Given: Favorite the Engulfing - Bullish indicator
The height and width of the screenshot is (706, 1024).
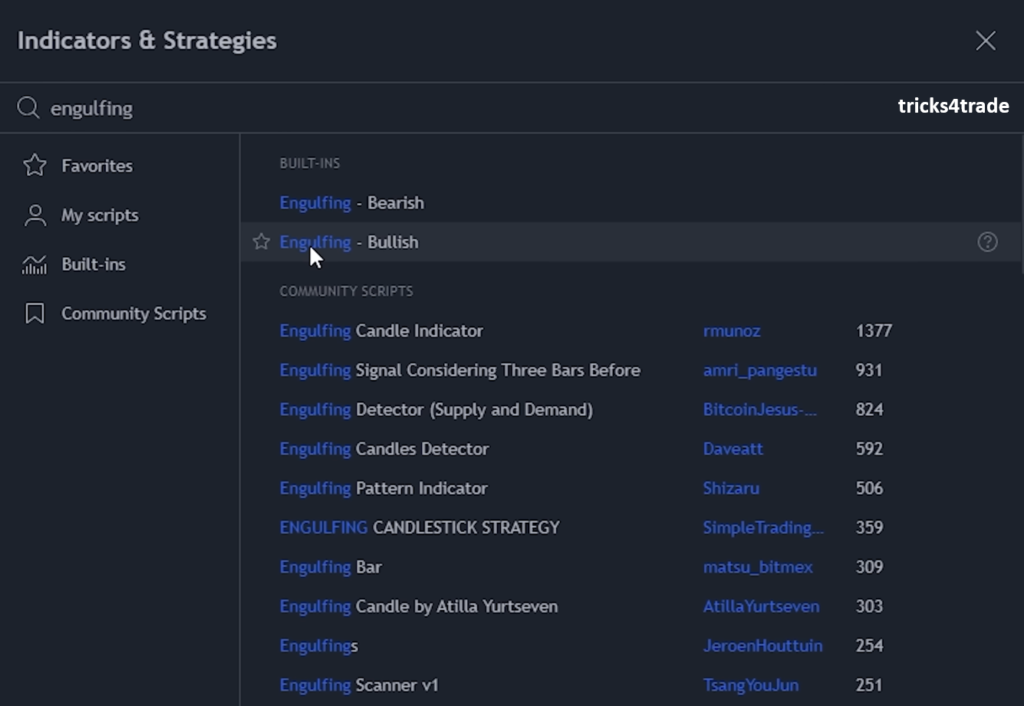Looking at the screenshot, I should (261, 242).
